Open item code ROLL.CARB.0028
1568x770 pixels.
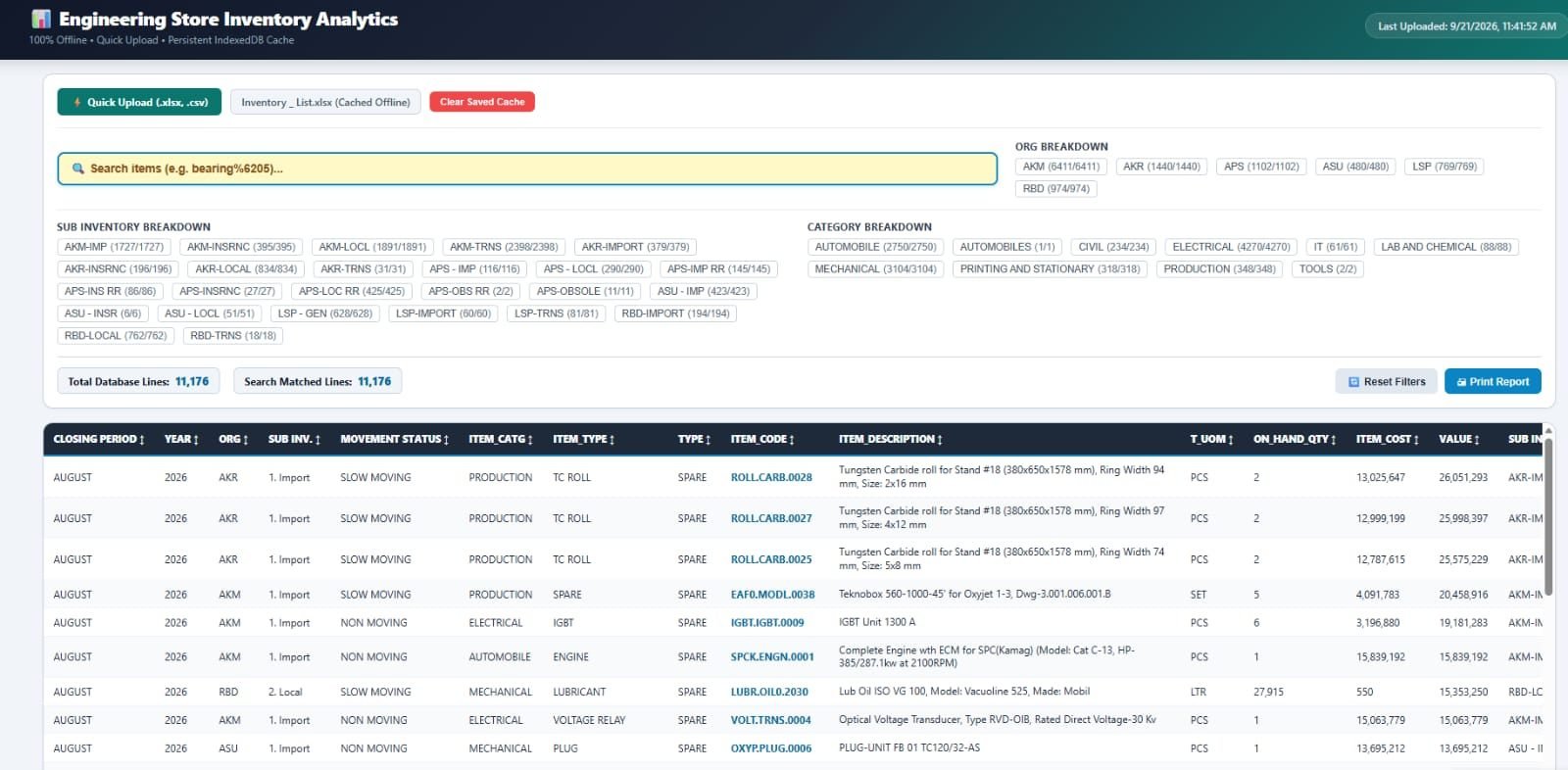coord(771,477)
